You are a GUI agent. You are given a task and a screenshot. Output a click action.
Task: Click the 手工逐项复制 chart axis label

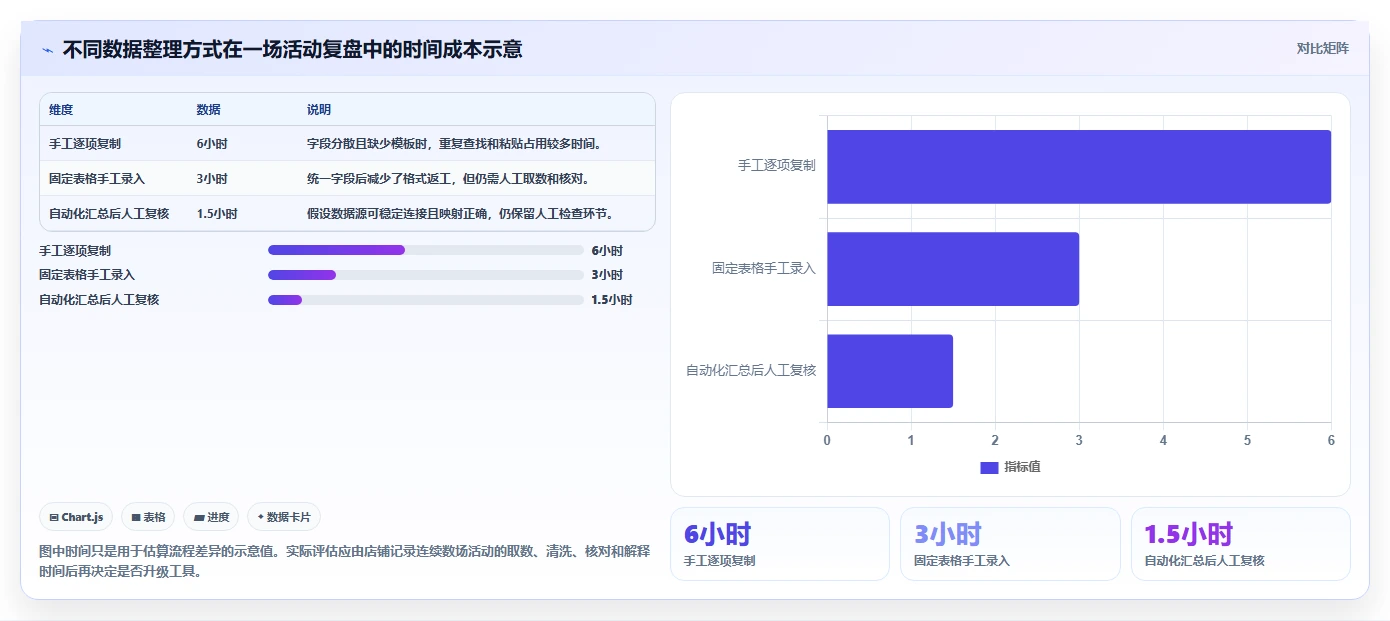(777, 166)
